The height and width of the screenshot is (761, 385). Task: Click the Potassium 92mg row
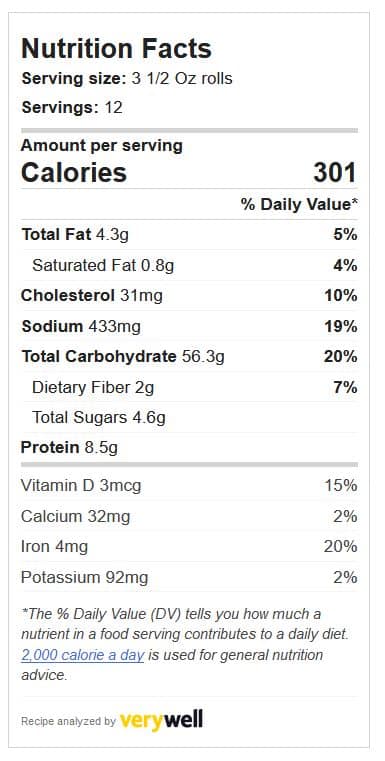[189, 578]
